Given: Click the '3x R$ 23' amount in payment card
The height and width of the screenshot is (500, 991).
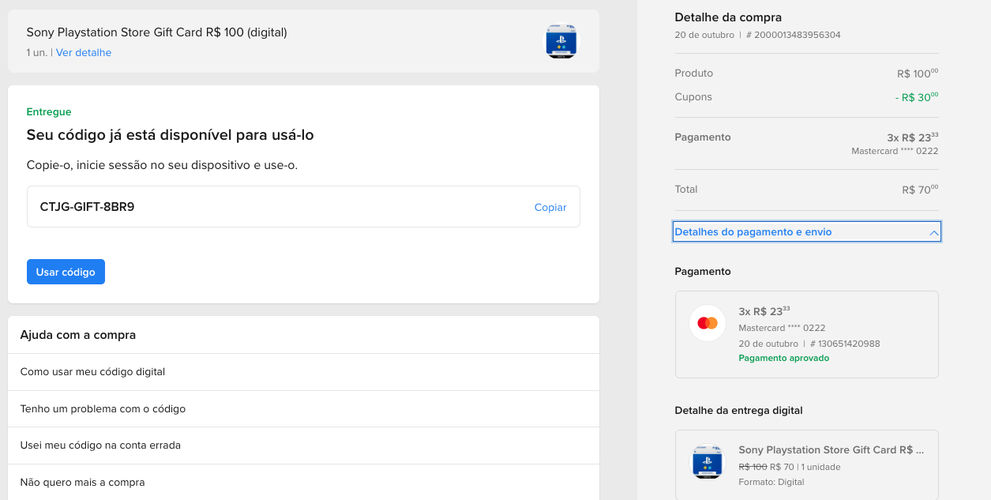Looking at the screenshot, I should (x=764, y=311).
